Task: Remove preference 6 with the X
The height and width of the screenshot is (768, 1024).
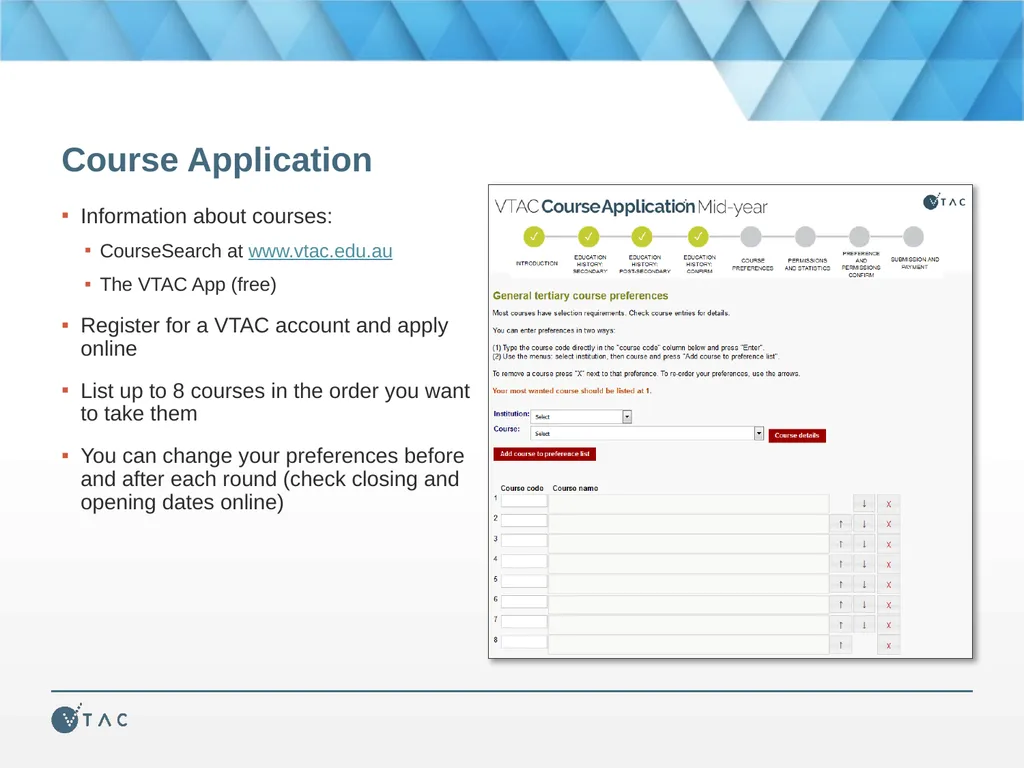Action: (888, 605)
